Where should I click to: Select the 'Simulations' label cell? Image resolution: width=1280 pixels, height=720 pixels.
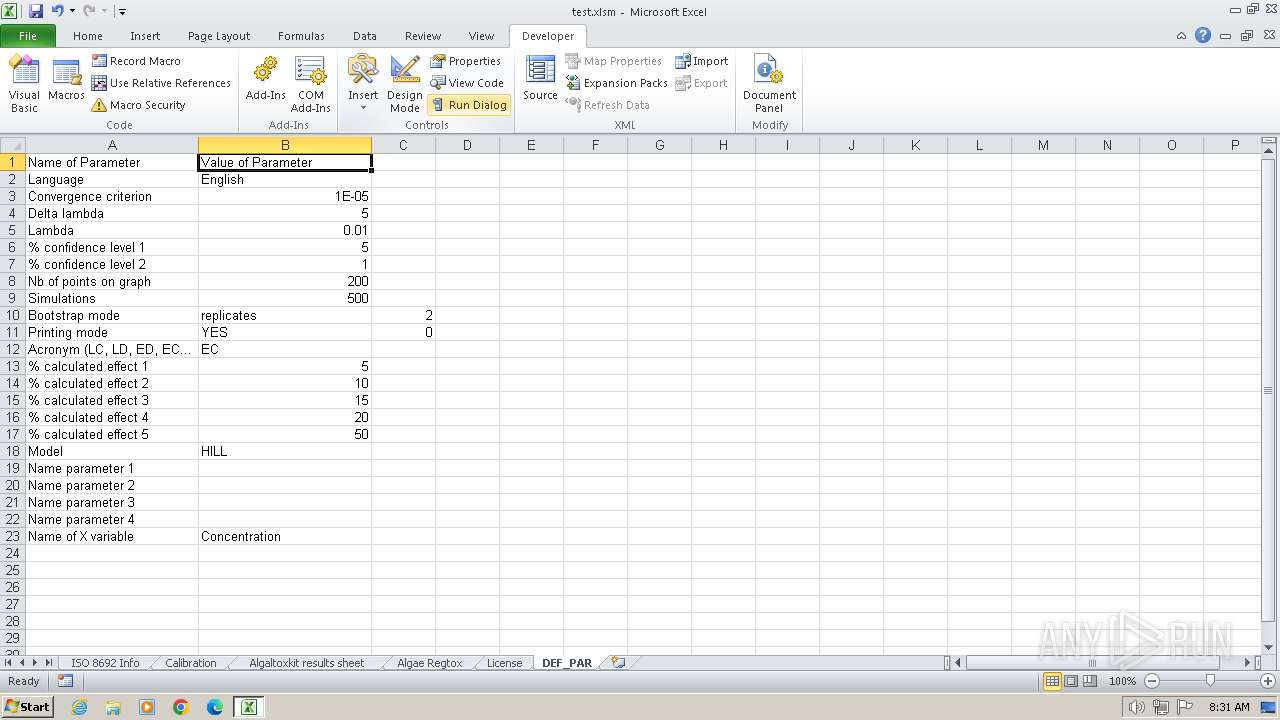coord(112,298)
